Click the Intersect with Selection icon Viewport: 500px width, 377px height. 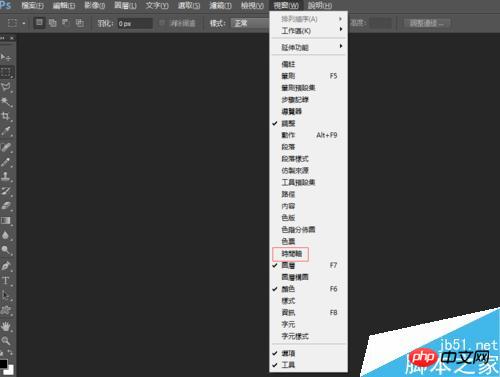[80, 23]
